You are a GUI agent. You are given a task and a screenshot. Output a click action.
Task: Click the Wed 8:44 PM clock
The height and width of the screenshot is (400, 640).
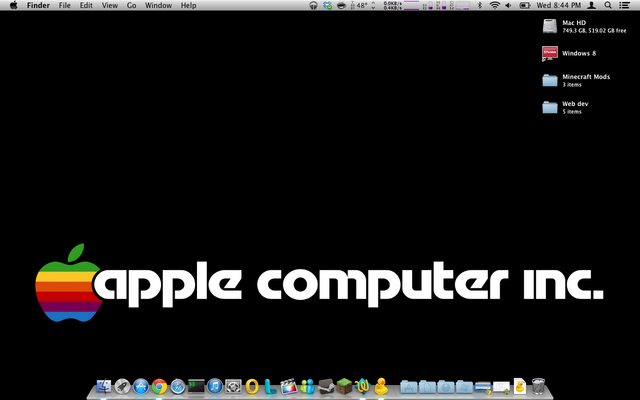[x=558, y=5]
